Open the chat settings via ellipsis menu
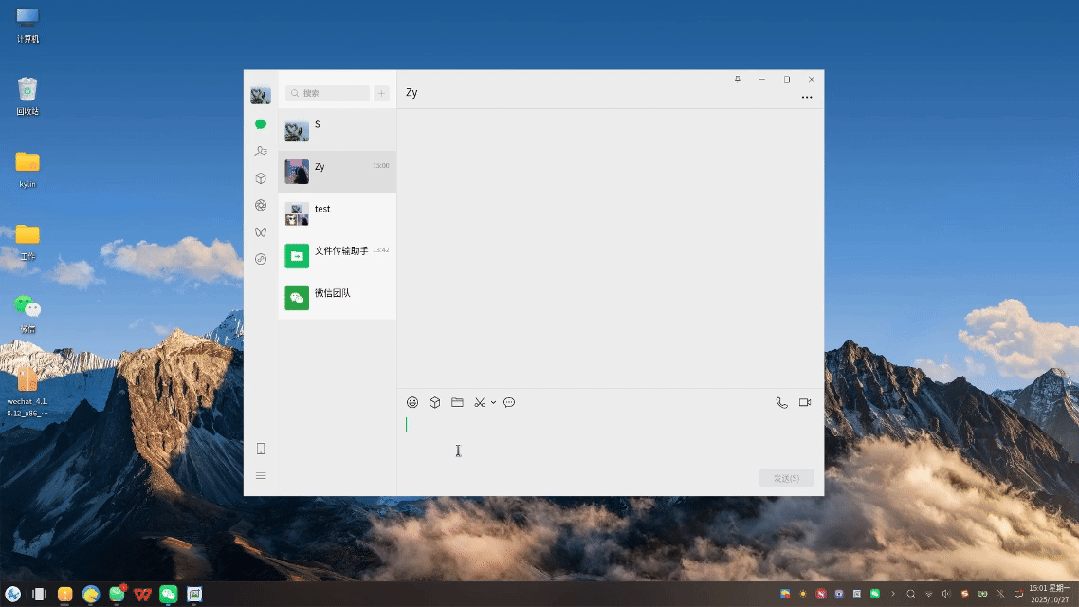The image size is (1079, 607). pyautogui.click(x=807, y=97)
